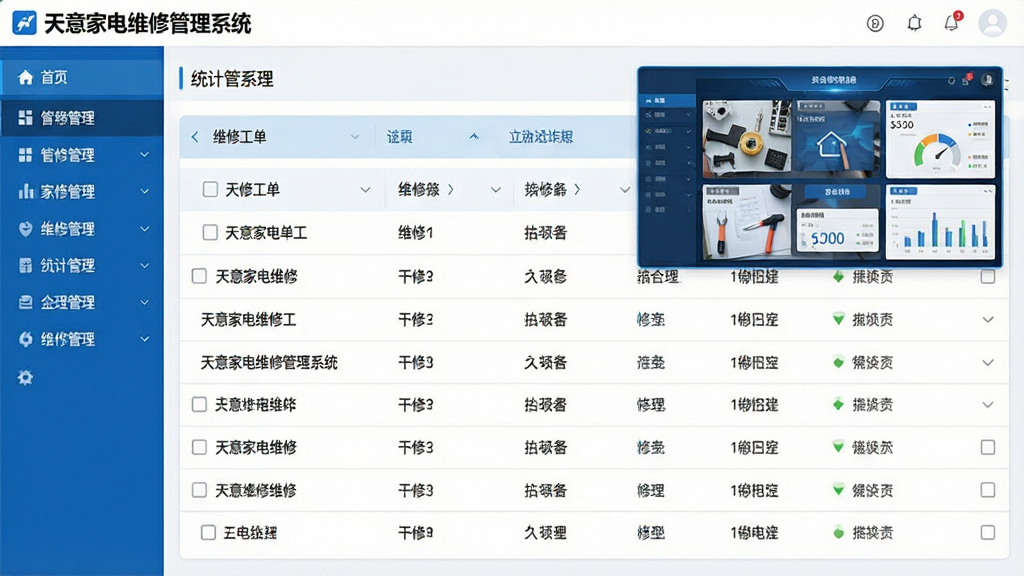
Task: Open the settings gear in the sidebar
Action: click(x=25, y=377)
